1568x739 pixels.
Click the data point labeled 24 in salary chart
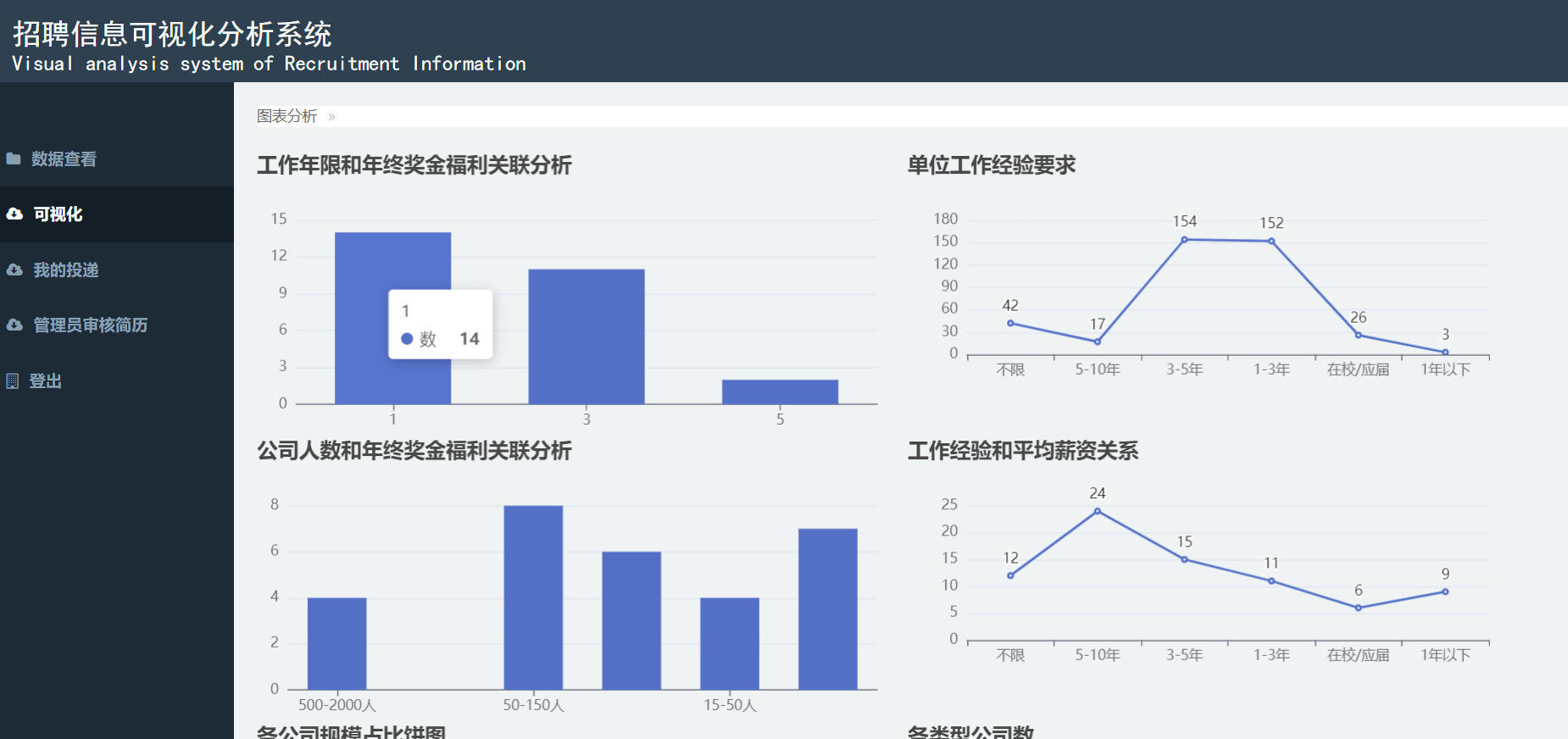[x=1098, y=511]
